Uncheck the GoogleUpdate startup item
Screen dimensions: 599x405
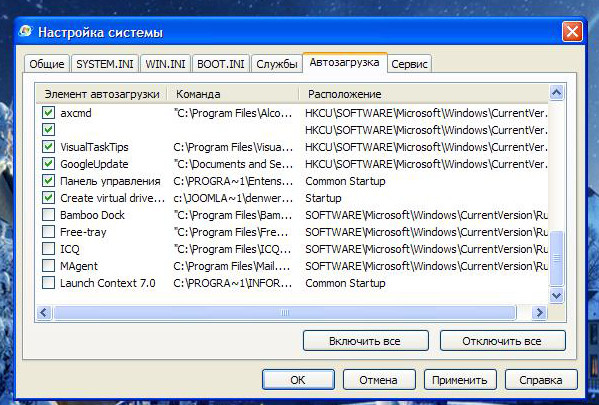[x=48, y=164]
